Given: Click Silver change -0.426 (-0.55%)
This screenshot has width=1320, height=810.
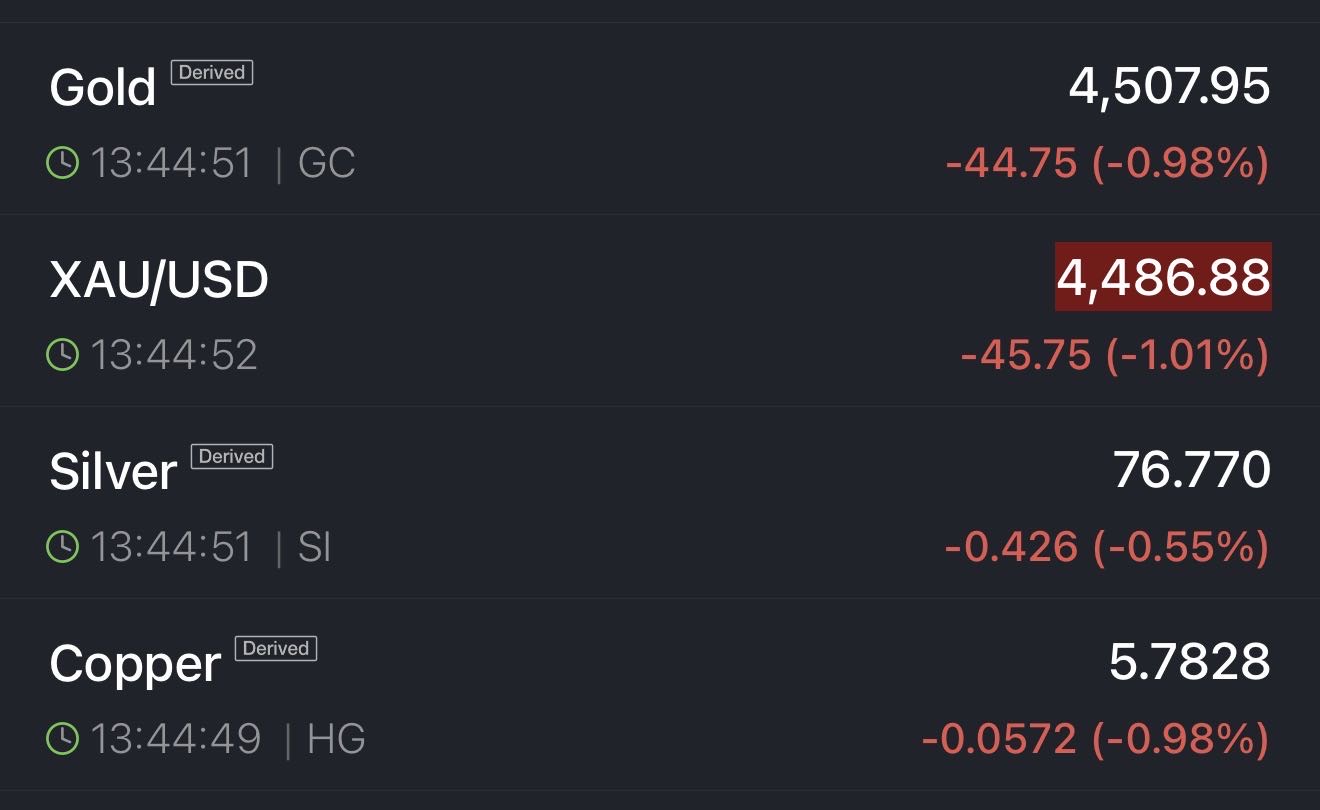Looking at the screenshot, I should 1106,547.
